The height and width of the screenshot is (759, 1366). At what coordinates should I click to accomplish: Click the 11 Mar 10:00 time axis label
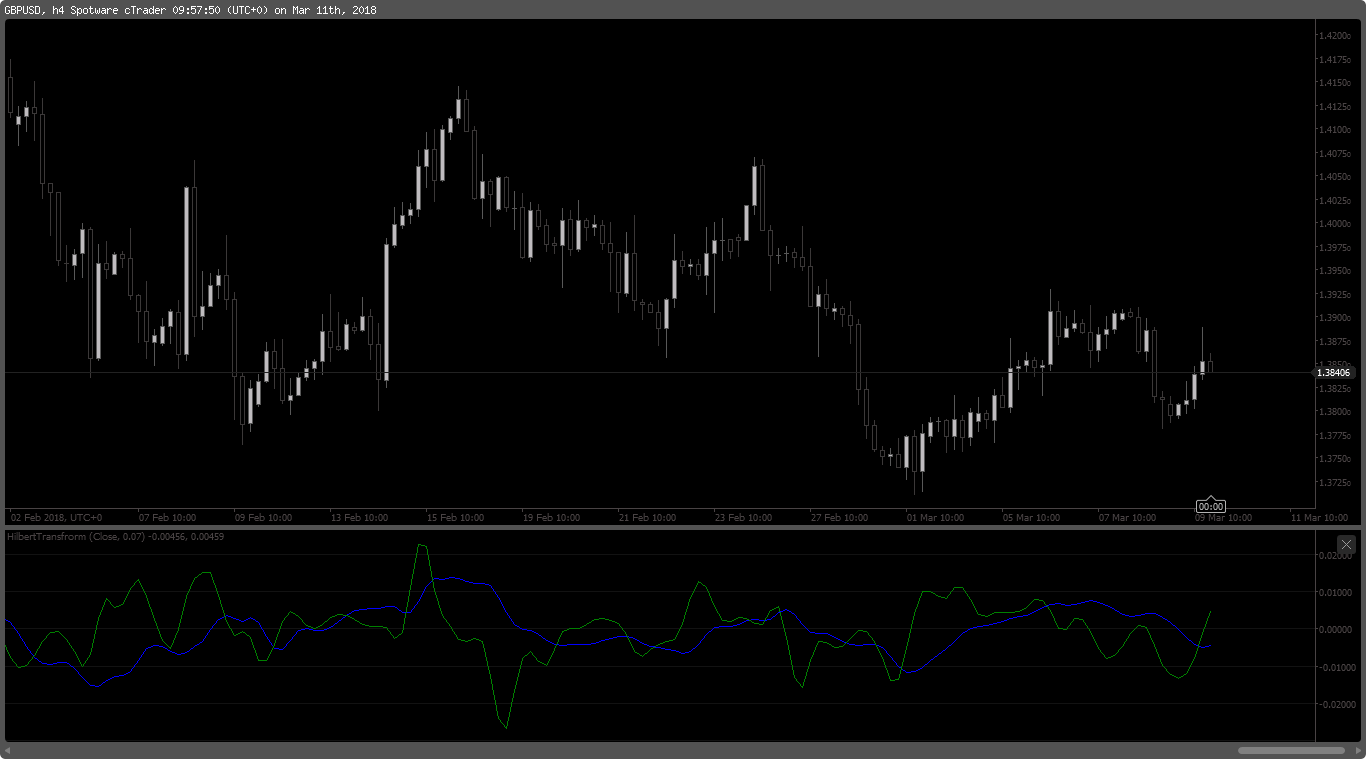click(x=1319, y=518)
